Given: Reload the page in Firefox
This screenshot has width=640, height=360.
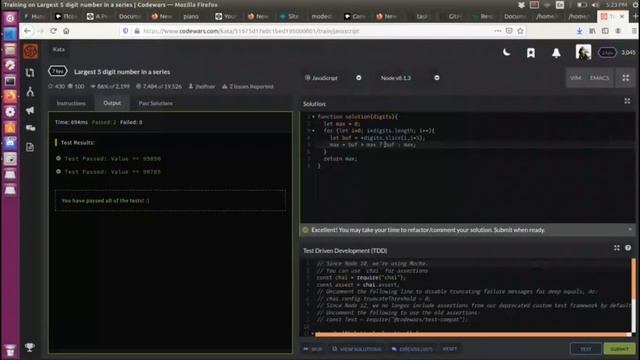Looking at the screenshot, I should point(53,31).
